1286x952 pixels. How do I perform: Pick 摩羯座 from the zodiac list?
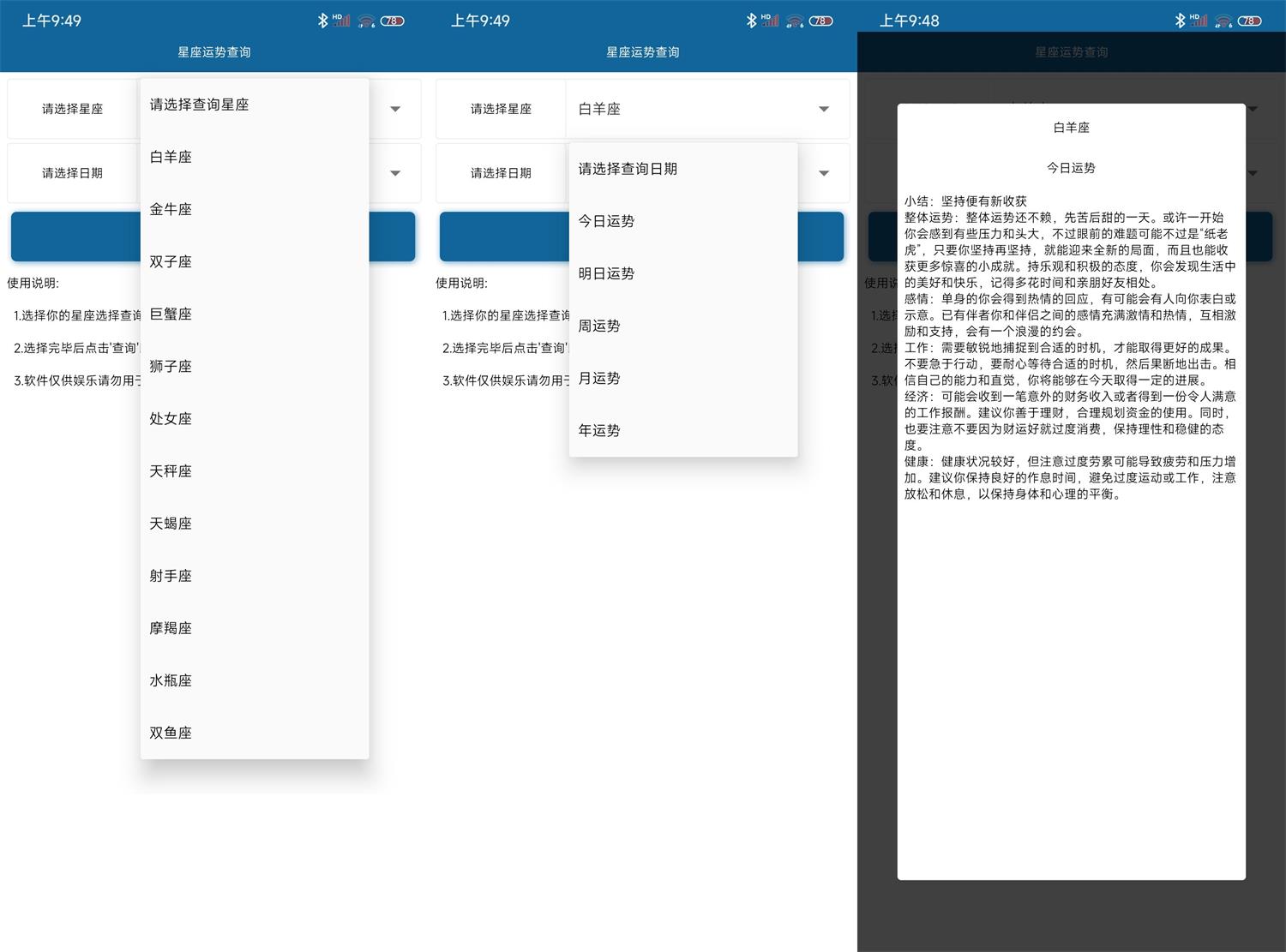click(171, 627)
